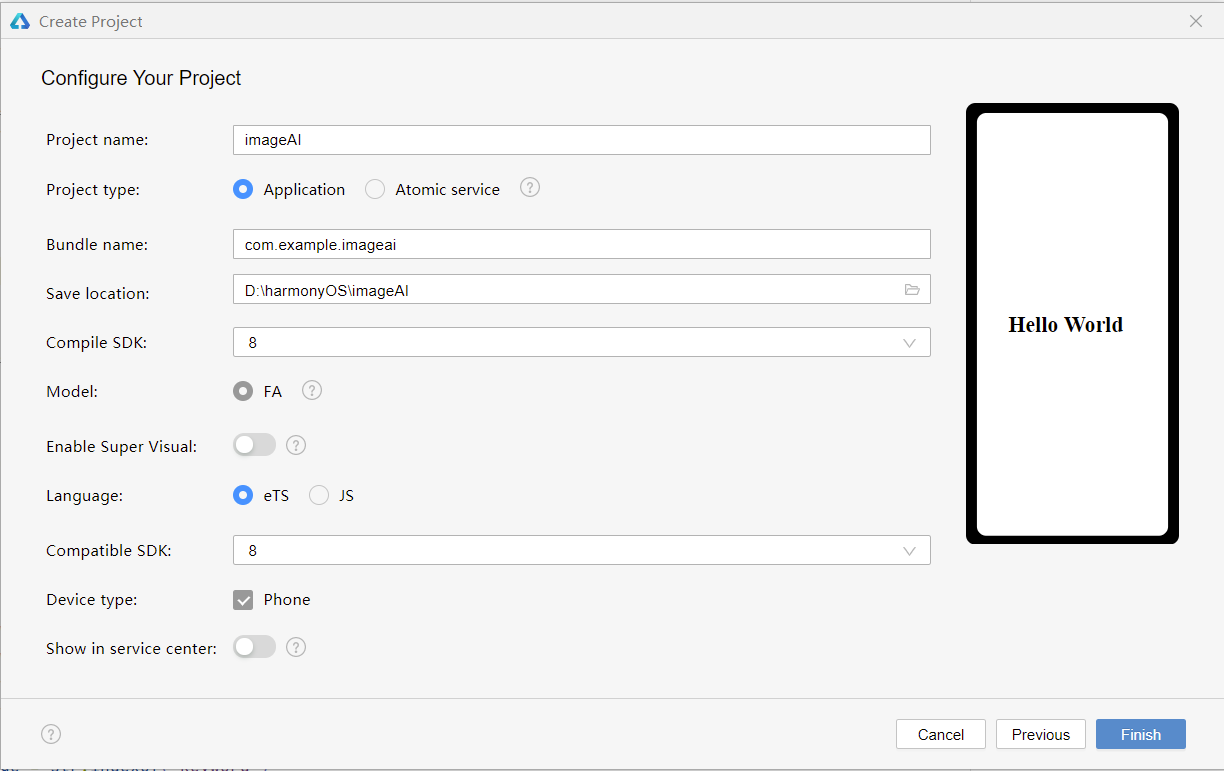The image size is (1224, 771).
Task: Click help icon beside Show in service center
Action: click(296, 647)
